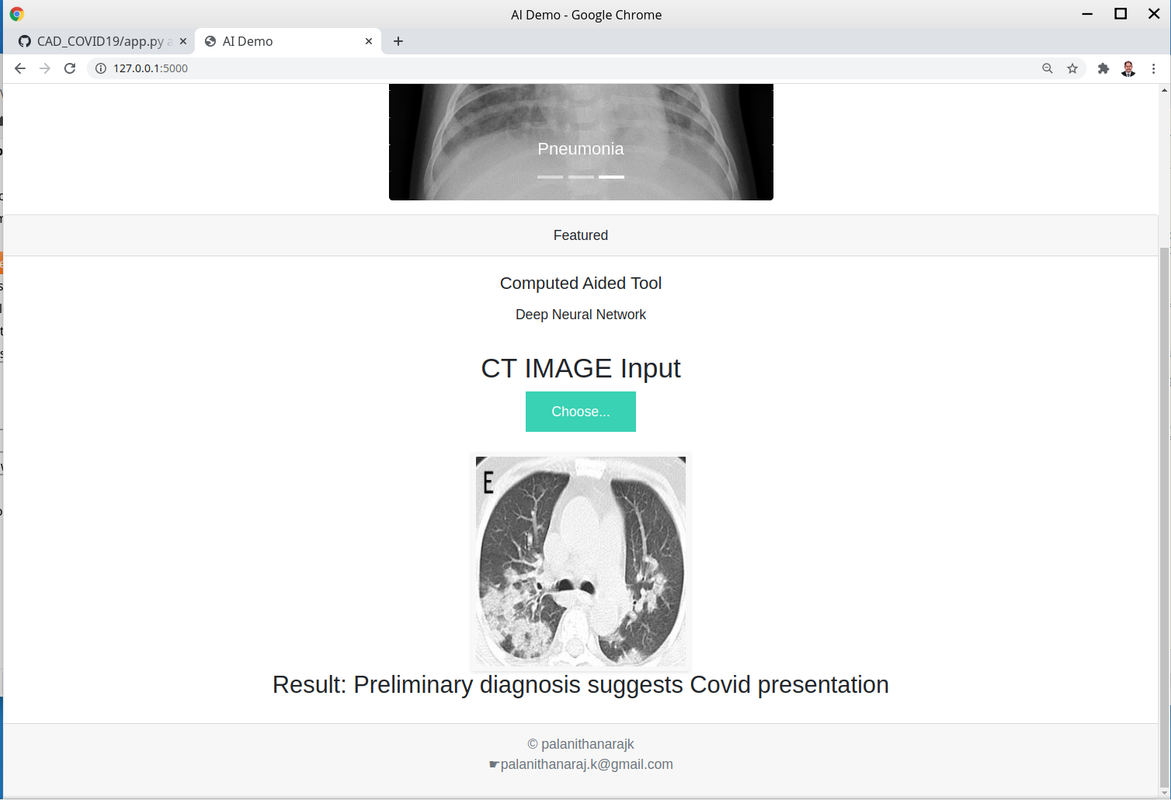
Task: Click the Deep Neural Network text
Action: coord(580,314)
